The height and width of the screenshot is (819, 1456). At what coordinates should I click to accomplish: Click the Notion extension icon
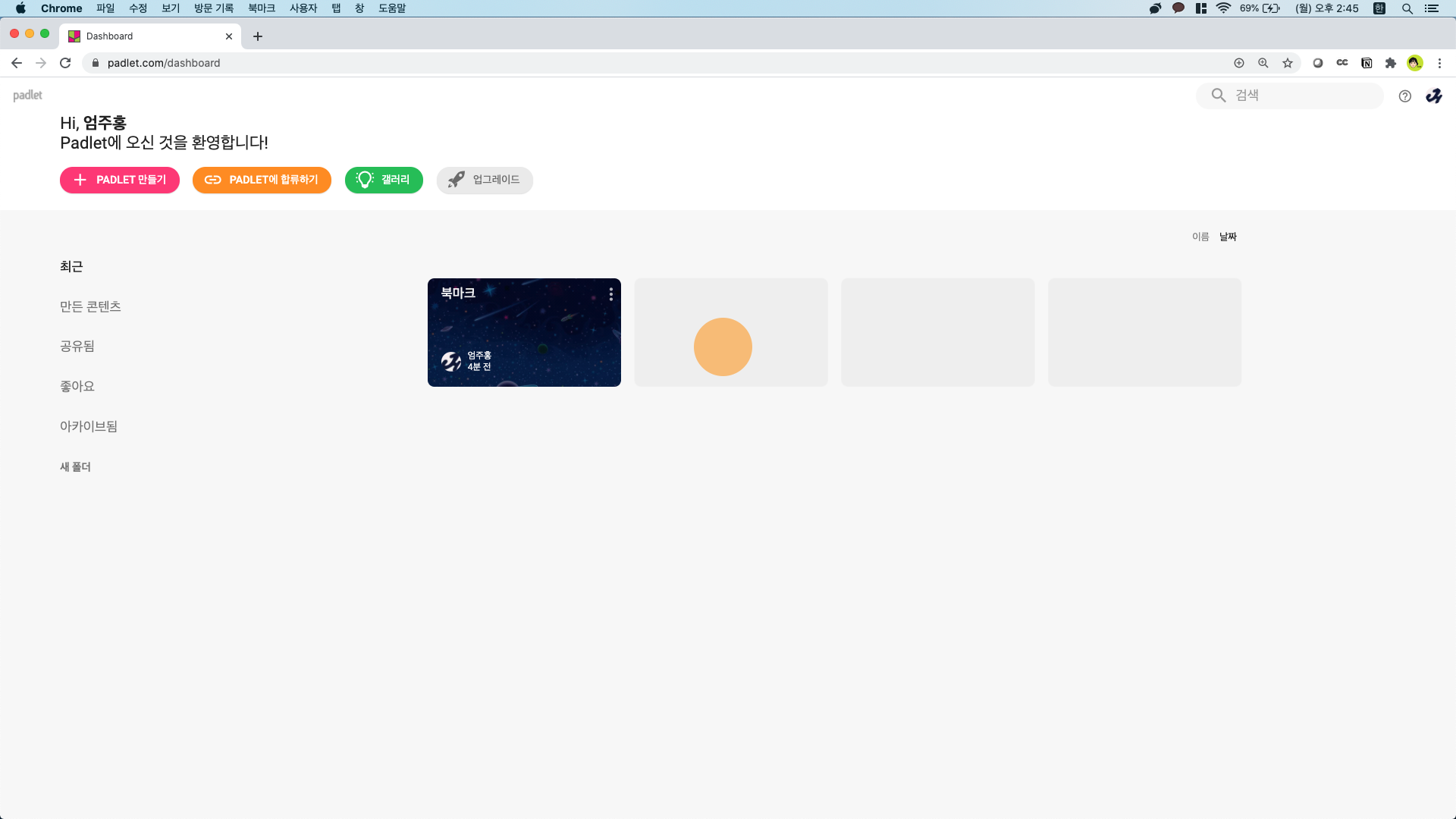click(x=1367, y=63)
